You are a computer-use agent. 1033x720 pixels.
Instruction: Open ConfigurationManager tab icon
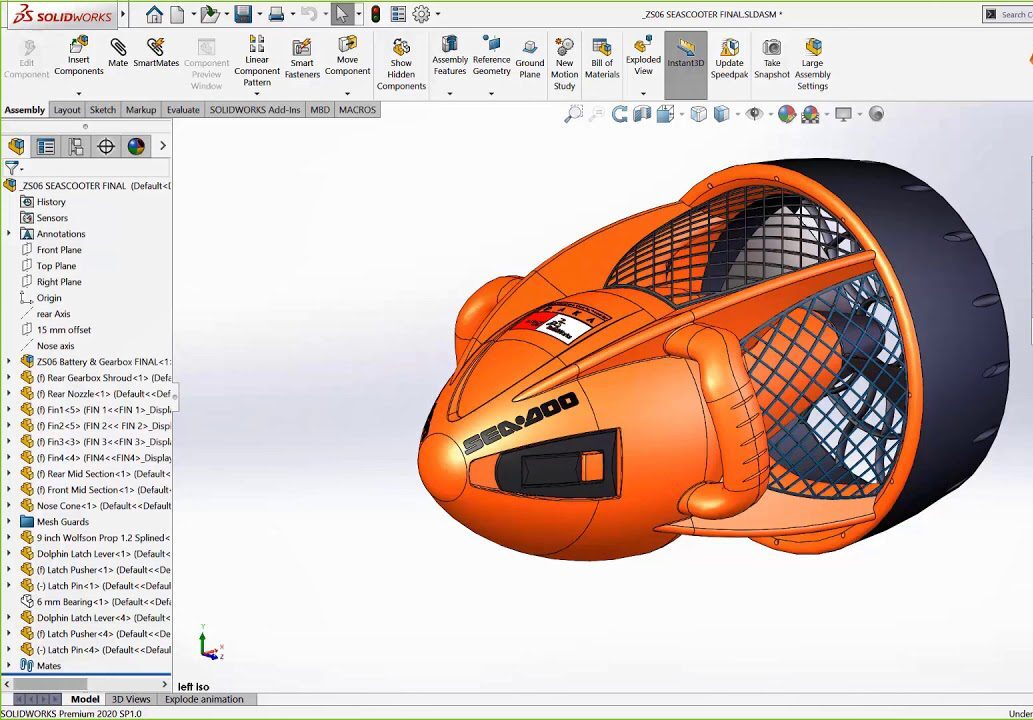76,146
